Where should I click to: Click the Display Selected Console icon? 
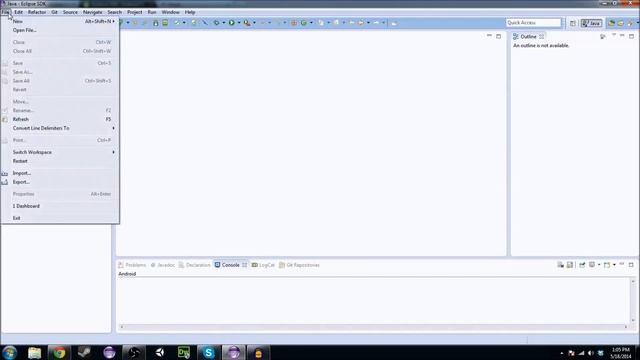[592, 265]
